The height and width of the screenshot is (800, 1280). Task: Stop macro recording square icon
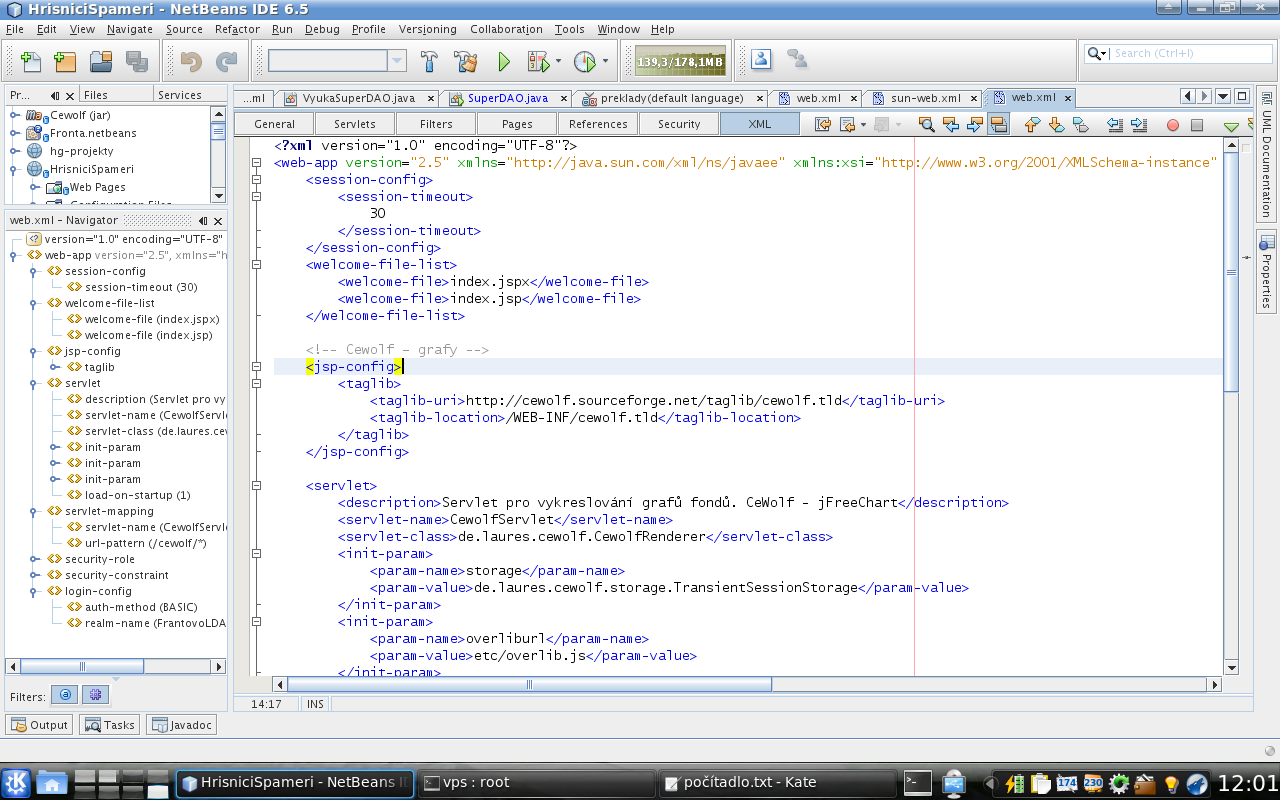(x=1197, y=125)
